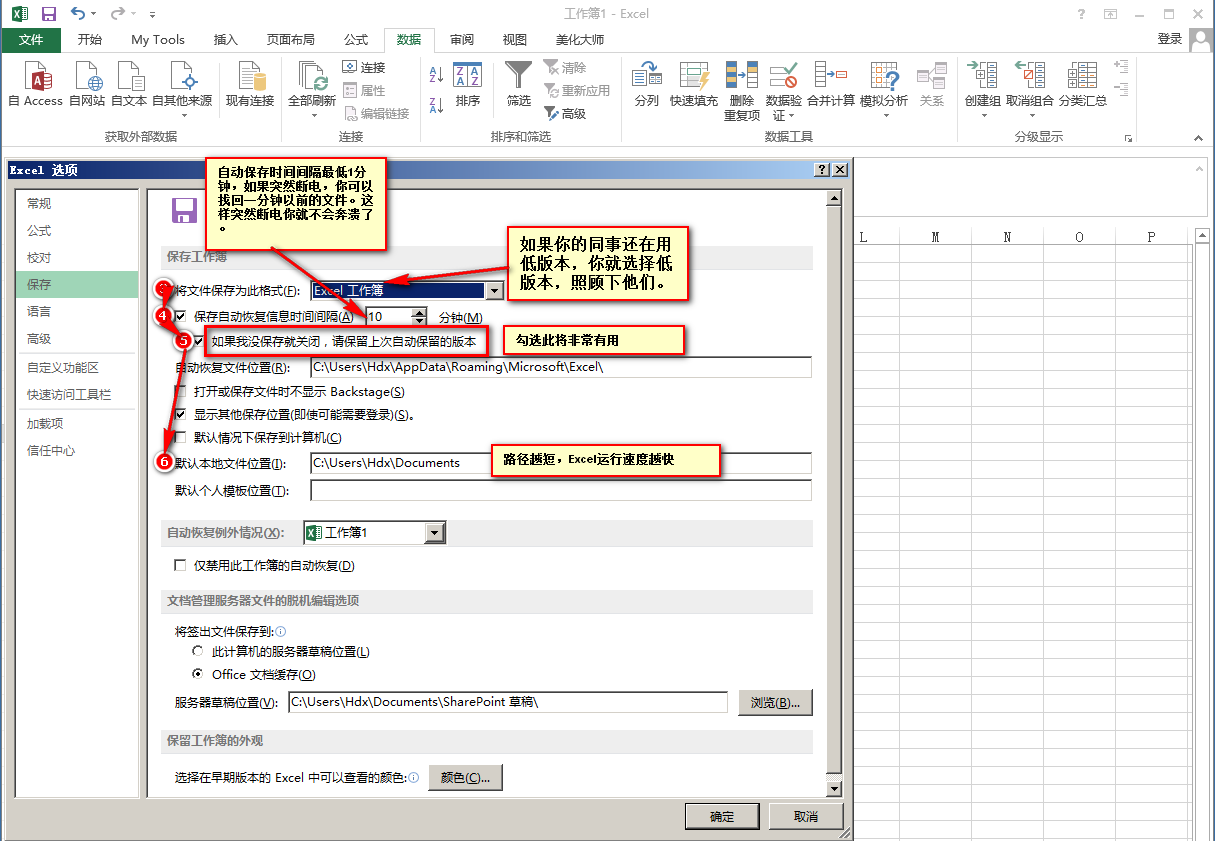Expand the 分级显示 group dialog launcher

[x=1128, y=138]
